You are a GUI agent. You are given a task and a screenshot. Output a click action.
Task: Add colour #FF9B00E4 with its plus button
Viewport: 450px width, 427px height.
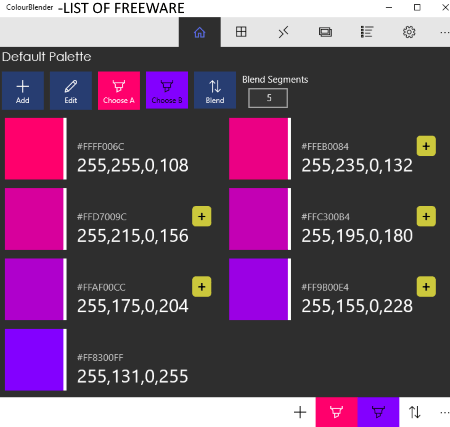(426, 287)
